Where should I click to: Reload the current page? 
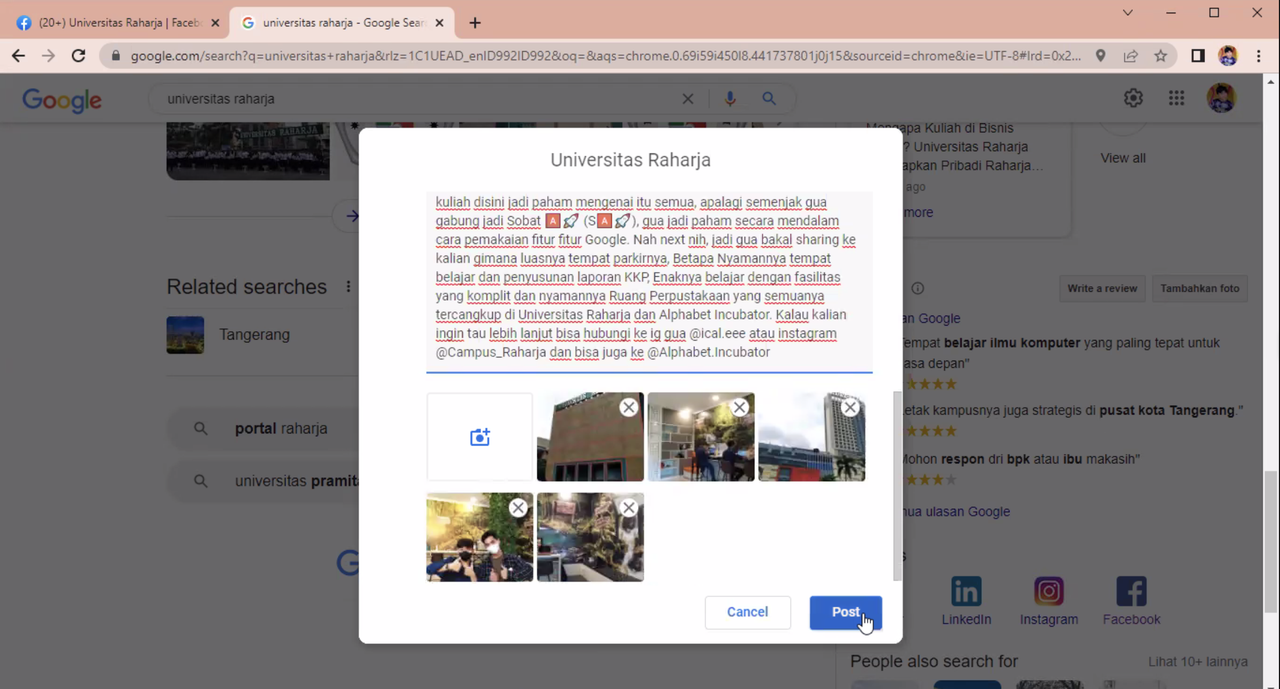click(78, 56)
